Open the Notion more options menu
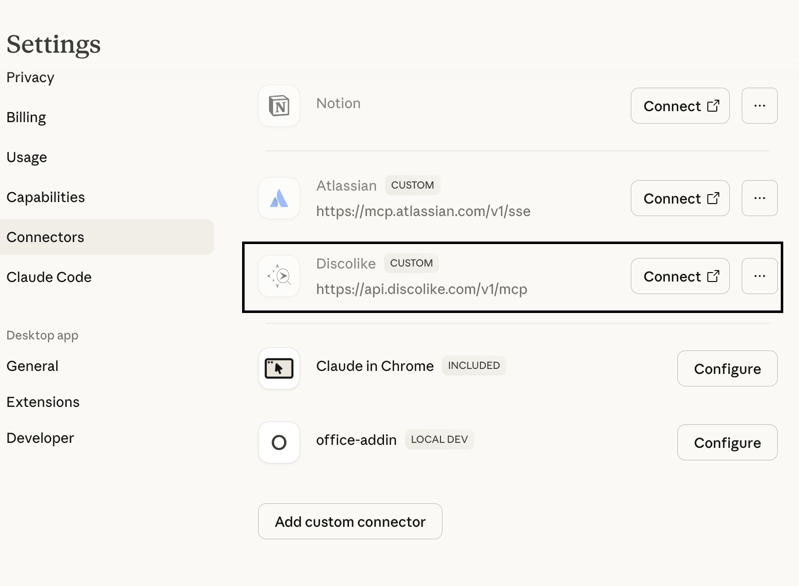The width and height of the screenshot is (799, 586). pos(759,105)
